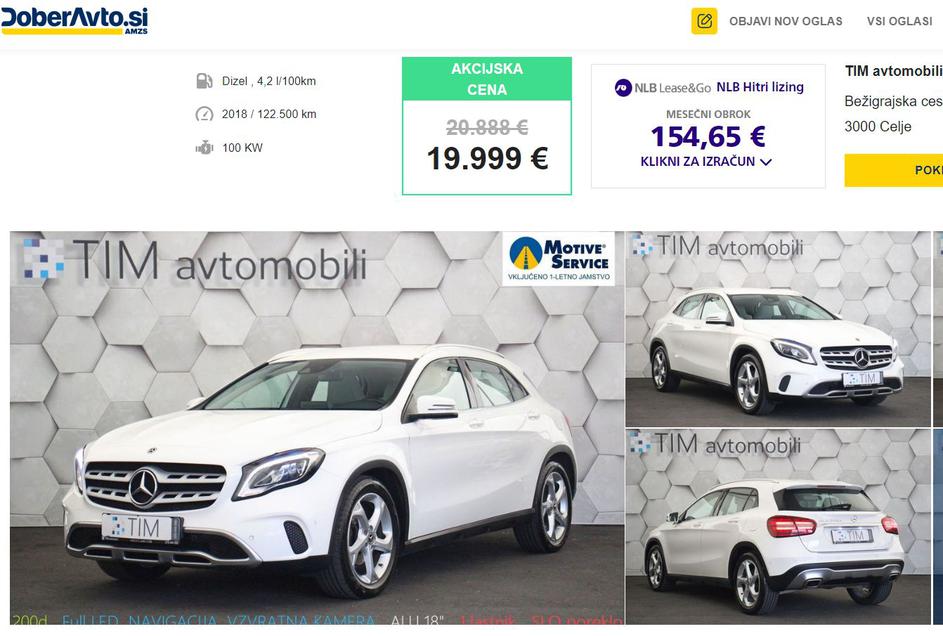Open the rear view car thumbnail
Screen dimensions: 943x636
pos(778,527)
